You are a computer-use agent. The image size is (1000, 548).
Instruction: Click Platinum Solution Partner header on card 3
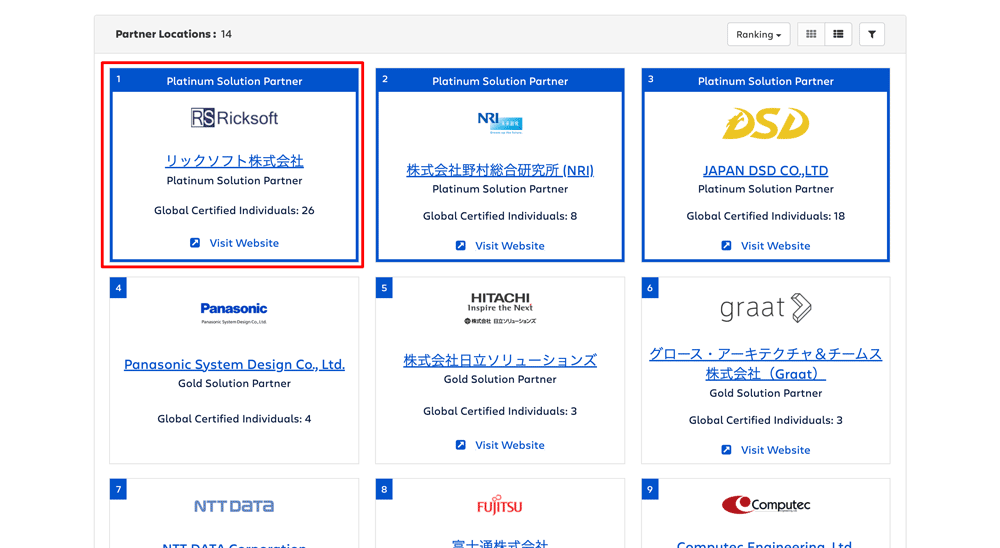pyautogui.click(x=765, y=81)
